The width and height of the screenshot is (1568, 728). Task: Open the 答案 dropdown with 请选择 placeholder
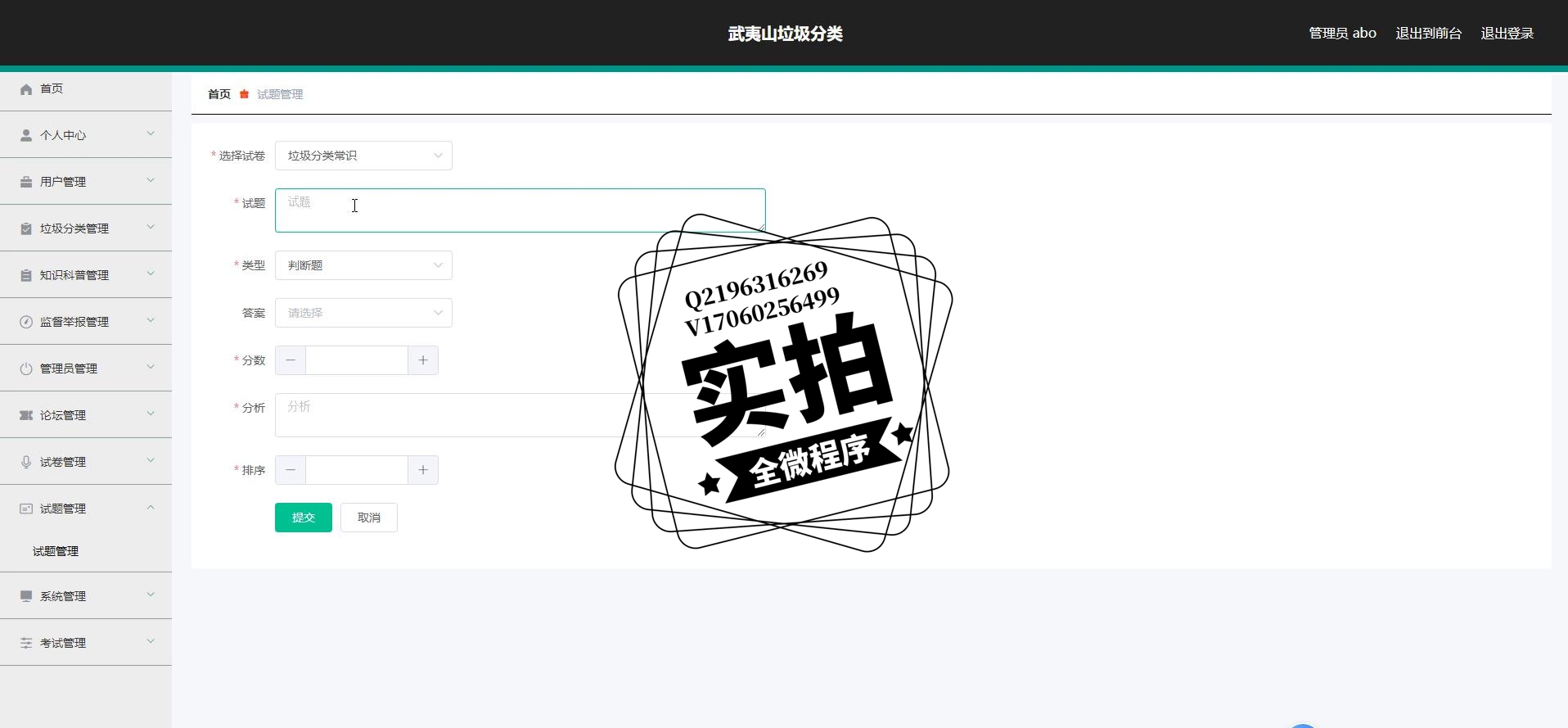363,313
